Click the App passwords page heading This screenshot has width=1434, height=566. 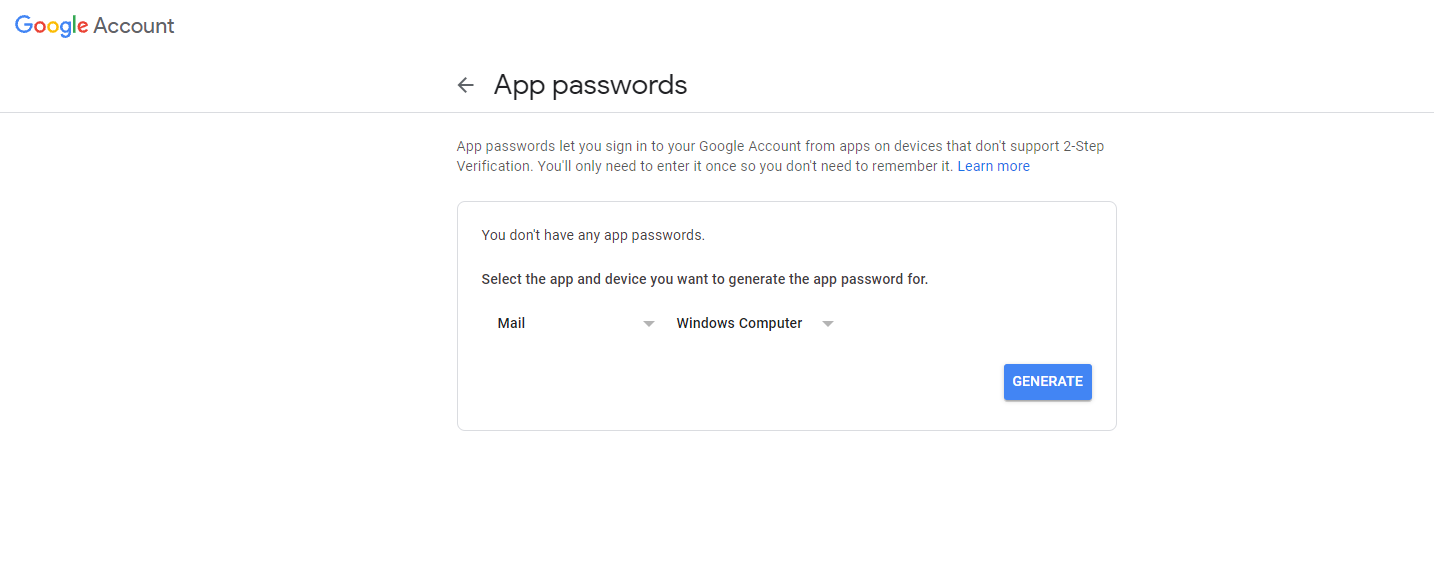coord(590,85)
